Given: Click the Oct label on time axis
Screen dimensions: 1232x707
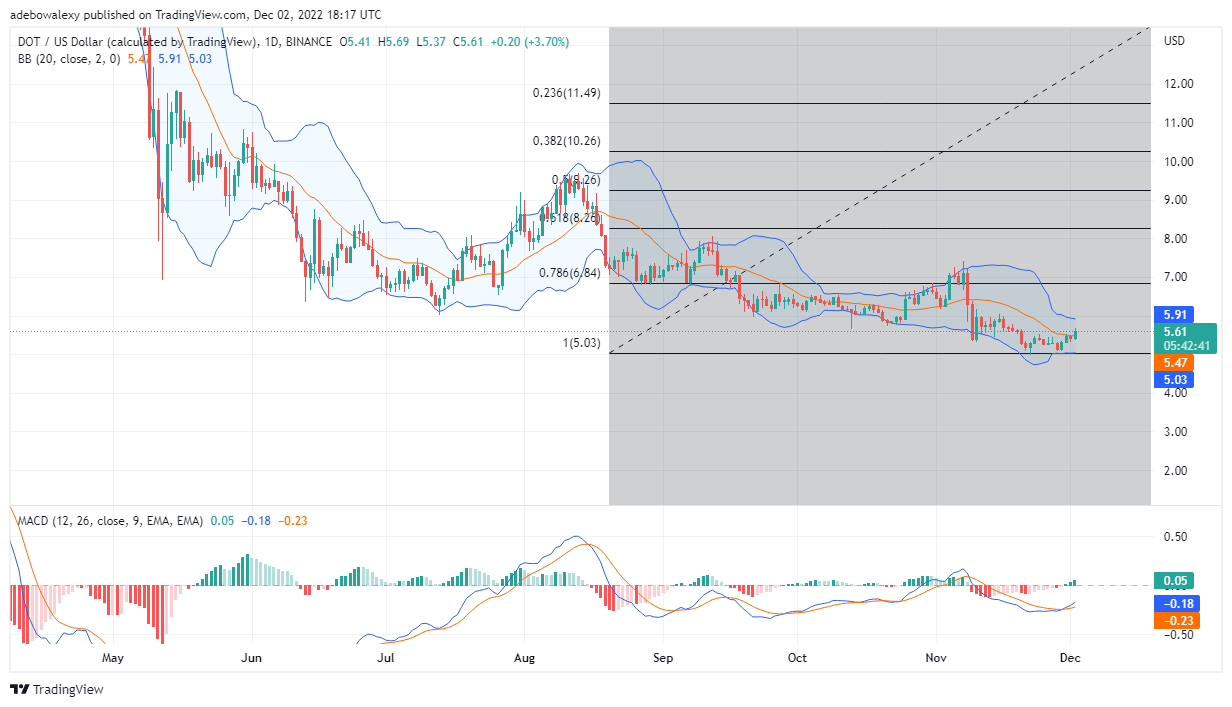Looking at the screenshot, I should tap(797, 658).
